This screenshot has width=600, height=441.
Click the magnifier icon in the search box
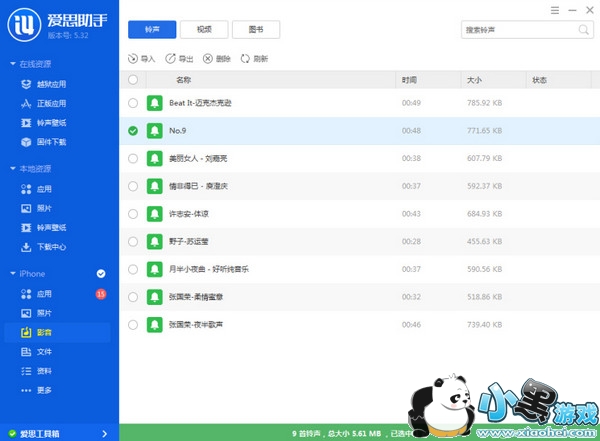tap(582, 30)
